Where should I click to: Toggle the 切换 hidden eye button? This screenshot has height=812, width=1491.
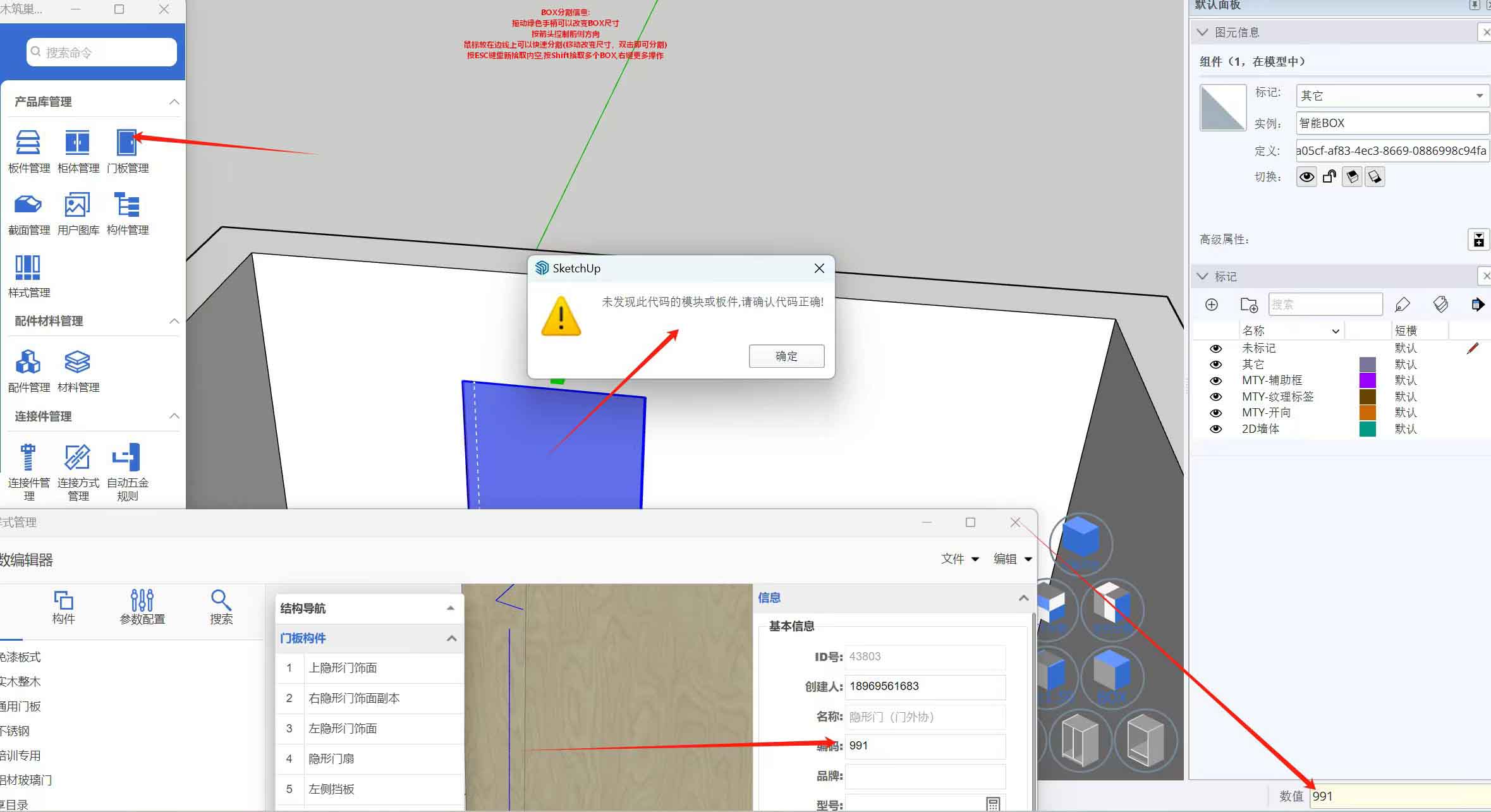(1306, 177)
